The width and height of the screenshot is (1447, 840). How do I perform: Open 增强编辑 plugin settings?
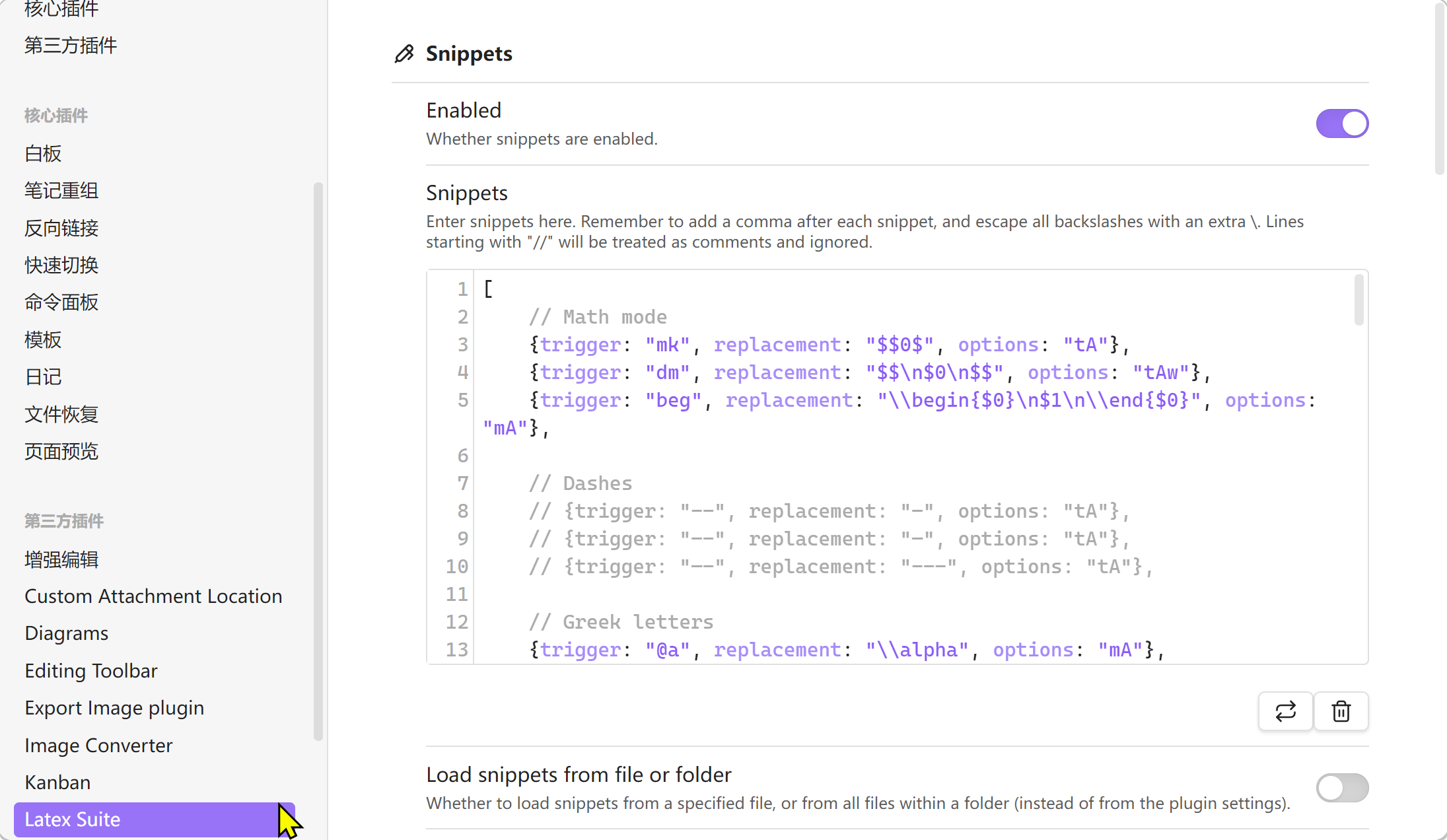[61, 559]
